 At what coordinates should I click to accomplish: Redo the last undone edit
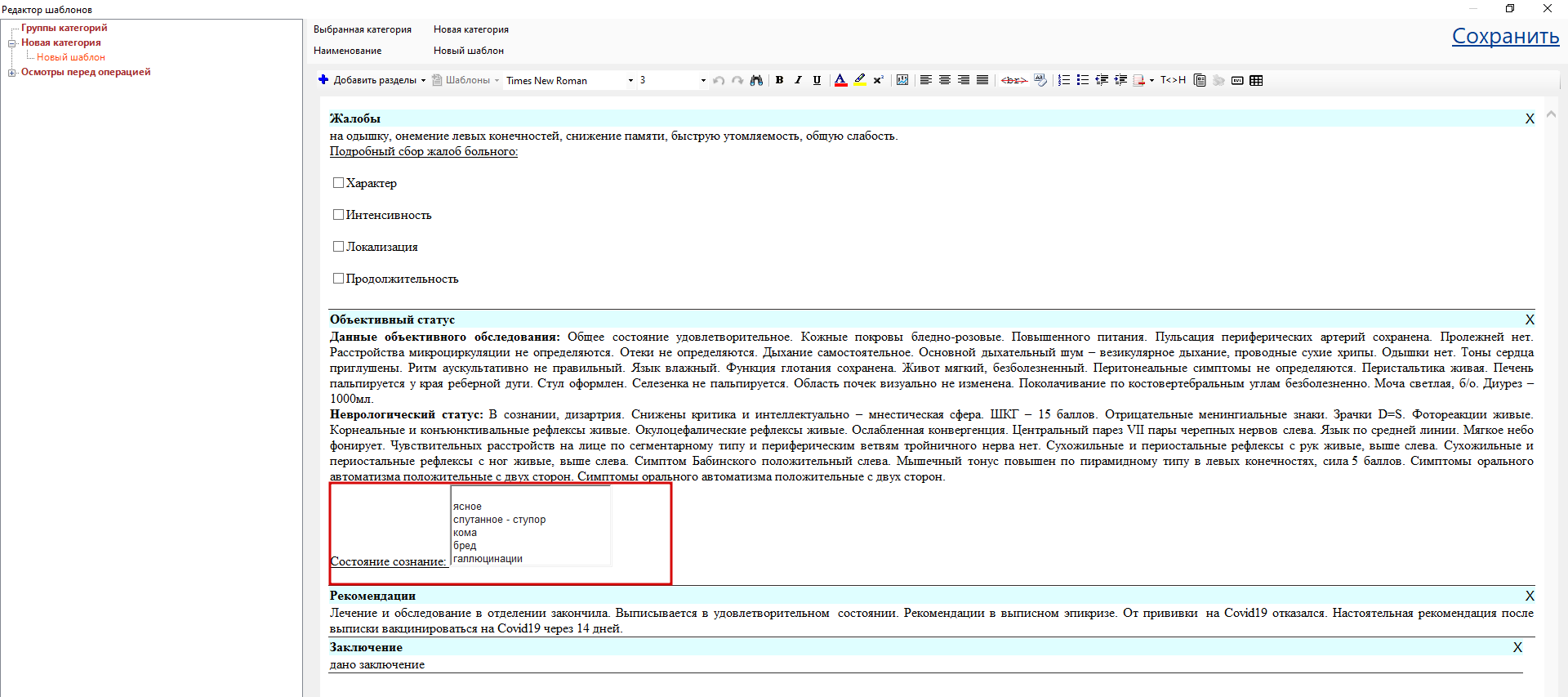(737, 80)
